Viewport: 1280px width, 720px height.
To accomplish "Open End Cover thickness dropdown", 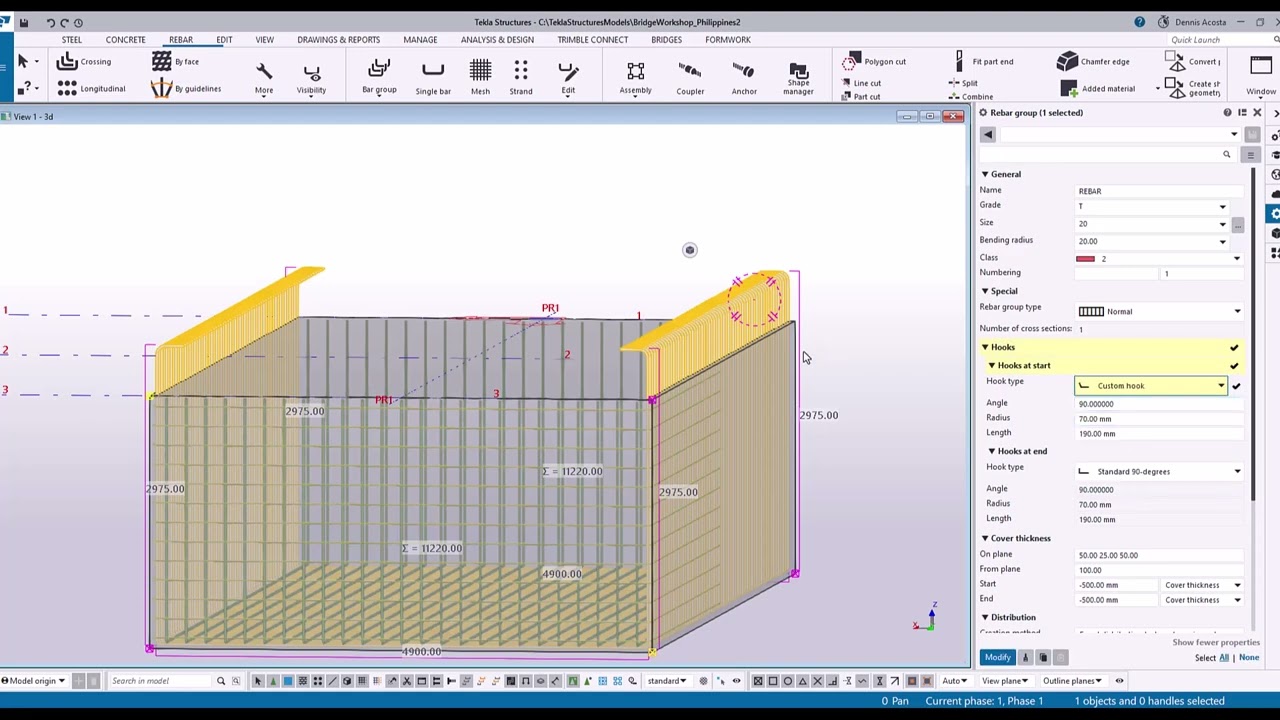I will (x=1237, y=601).
